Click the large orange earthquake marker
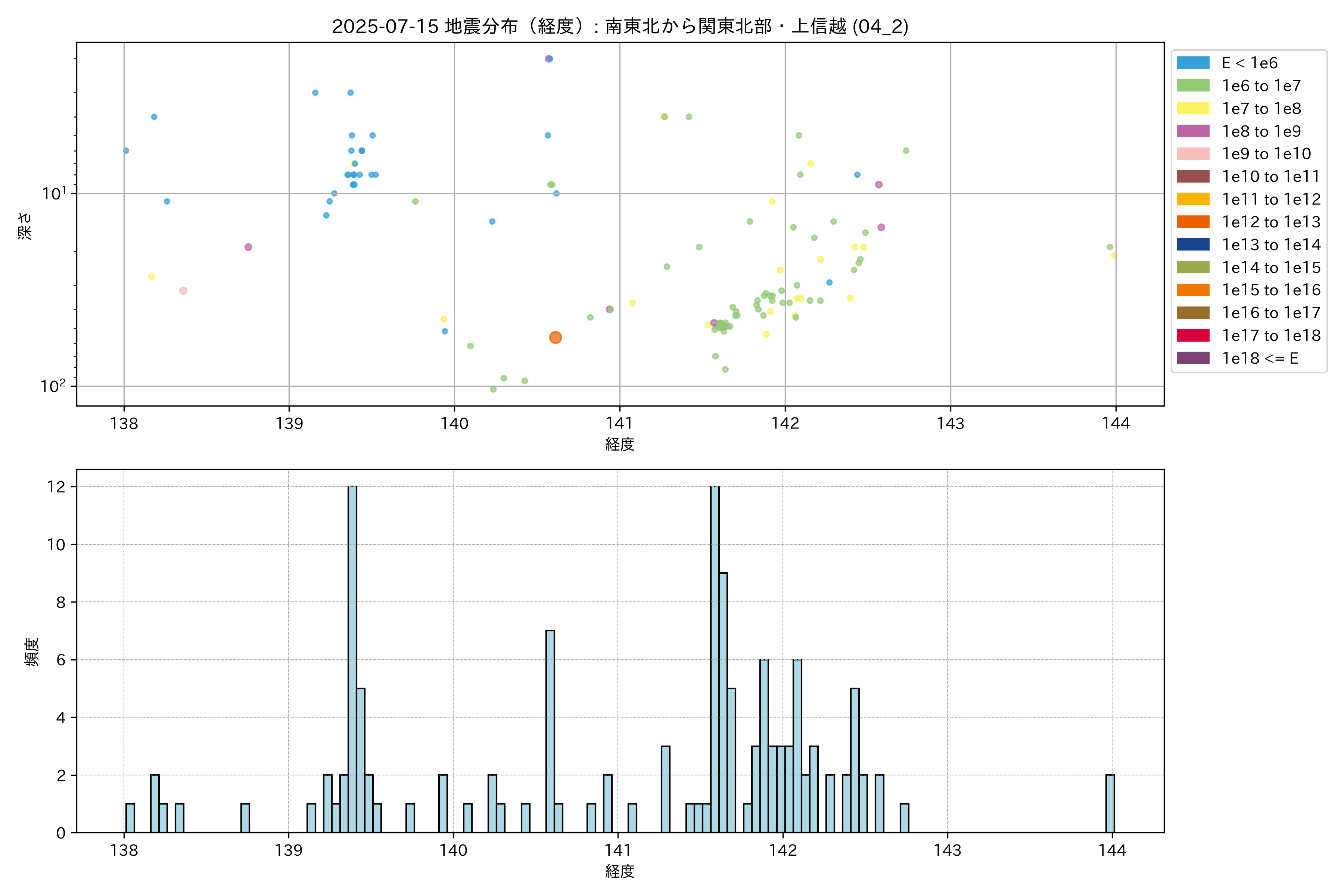 [x=556, y=338]
